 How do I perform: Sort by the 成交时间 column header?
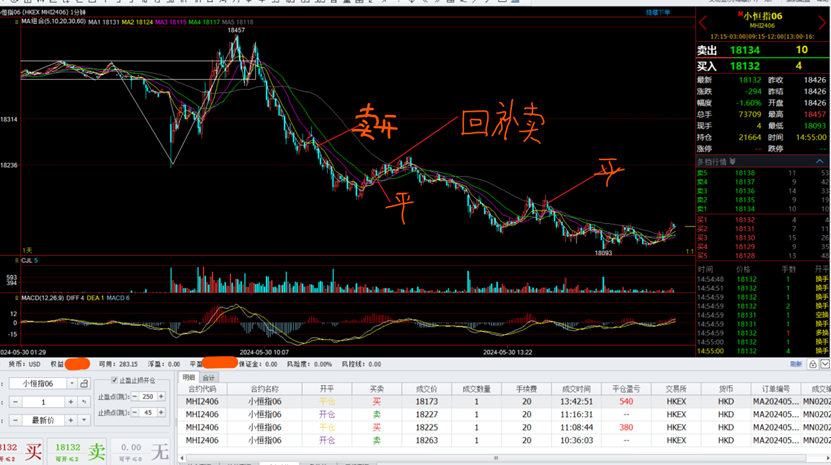pyautogui.click(x=577, y=389)
